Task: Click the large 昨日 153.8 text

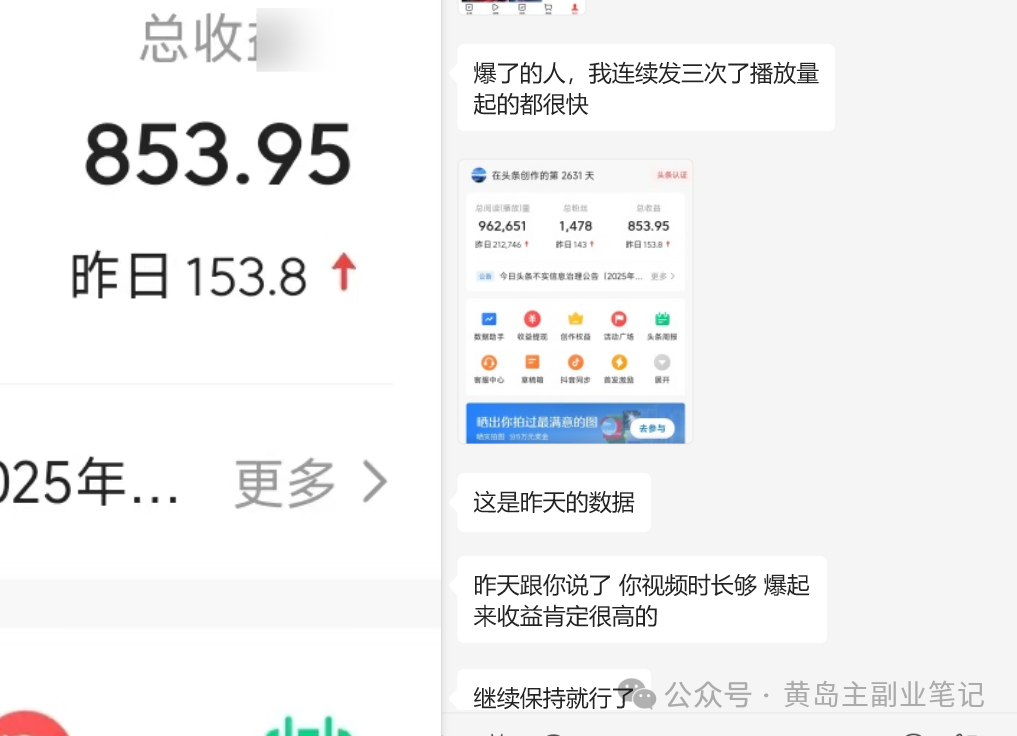Action: point(188,276)
